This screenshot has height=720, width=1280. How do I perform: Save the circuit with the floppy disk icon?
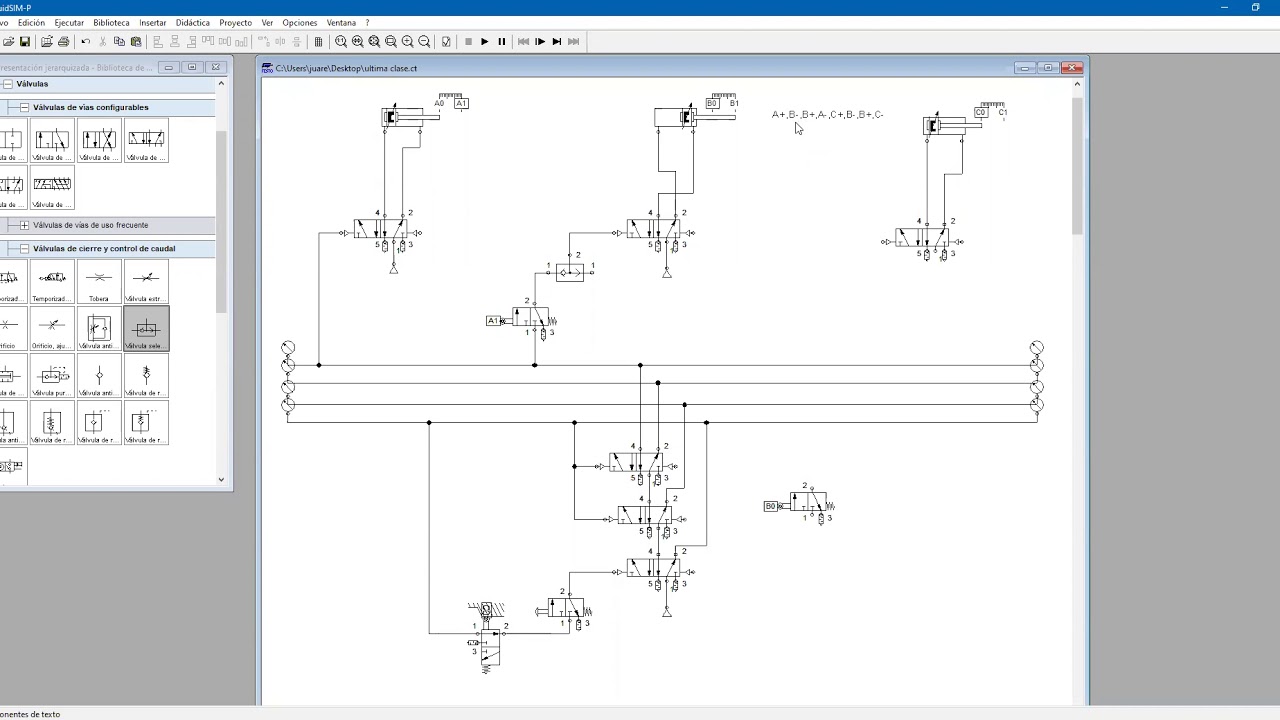click(25, 41)
